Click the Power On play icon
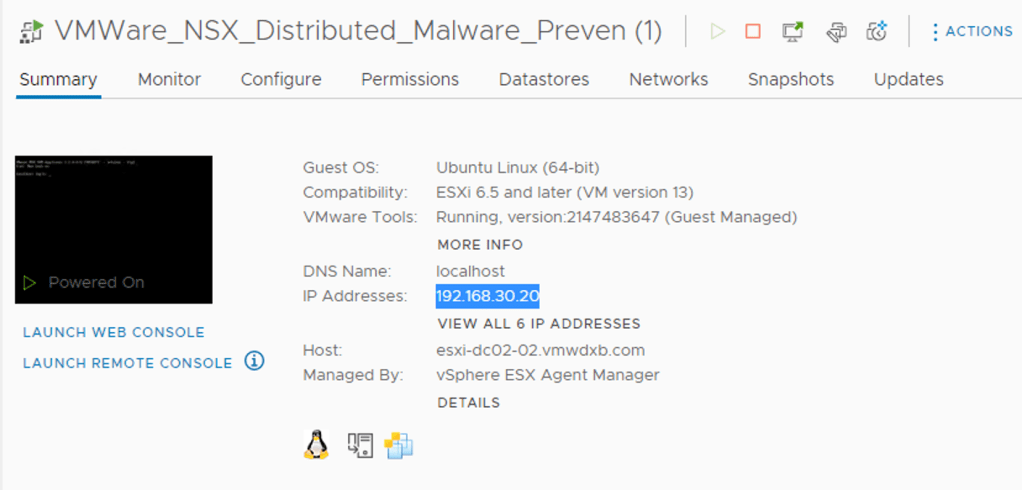The height and width of the screenshot is (490, 1022). (x=717, y=32)
